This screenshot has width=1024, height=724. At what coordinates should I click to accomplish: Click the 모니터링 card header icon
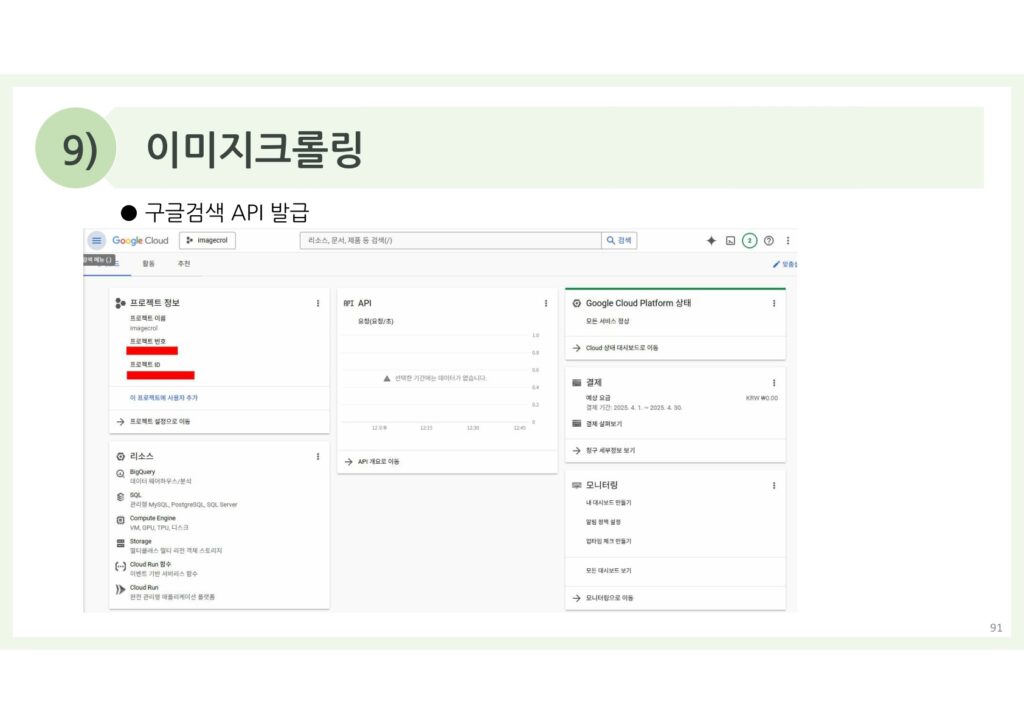[x=577, y=485]
